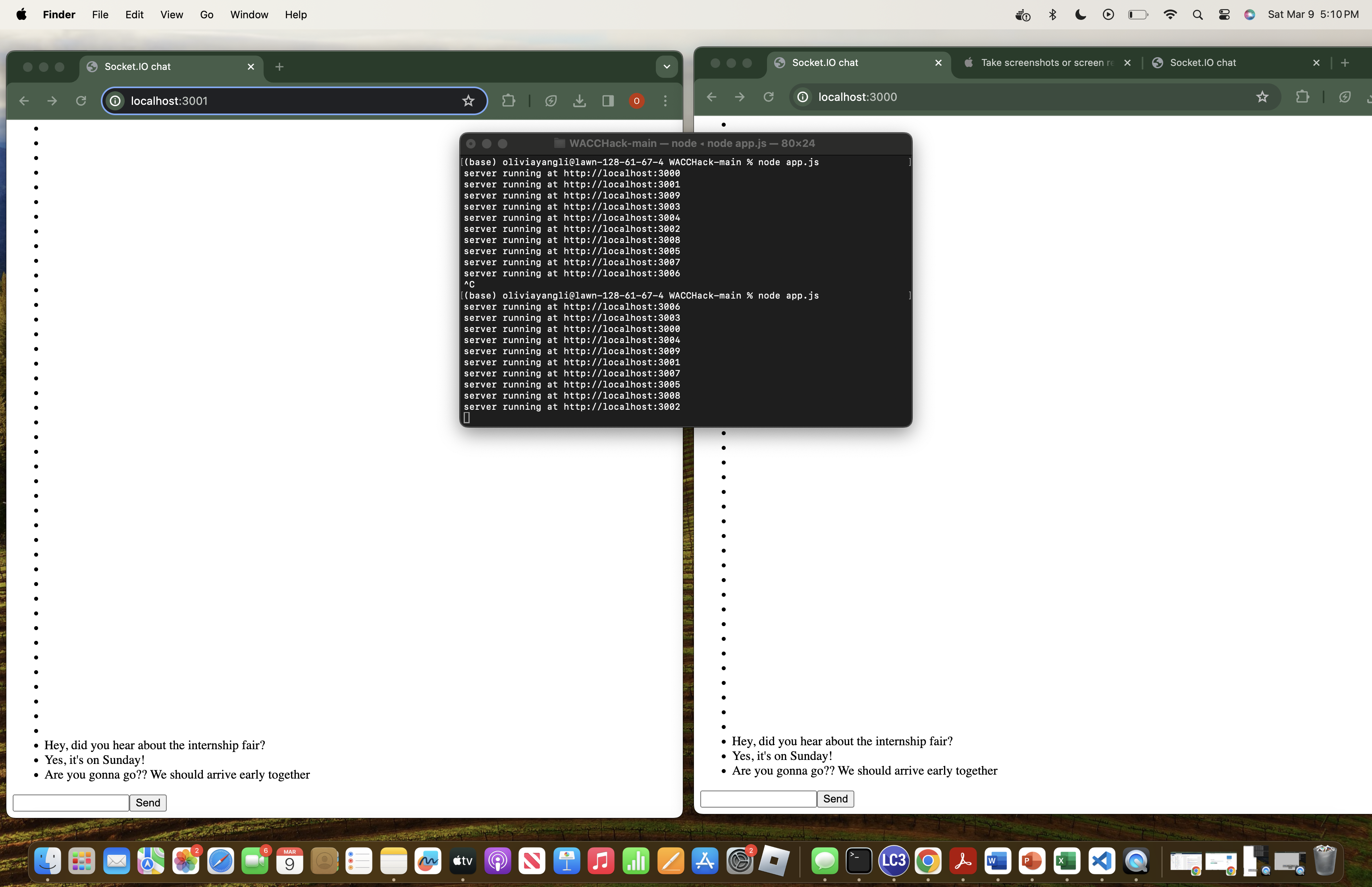View site information for localhost:3001
This screenshot has height=887, width=1372.
point(115,101)
